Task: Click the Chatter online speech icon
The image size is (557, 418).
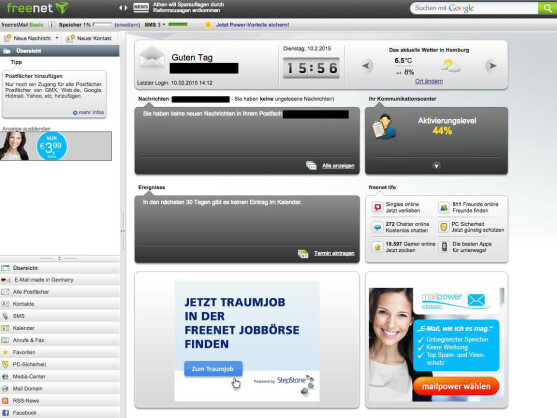Action: click(x=378, y=227)
